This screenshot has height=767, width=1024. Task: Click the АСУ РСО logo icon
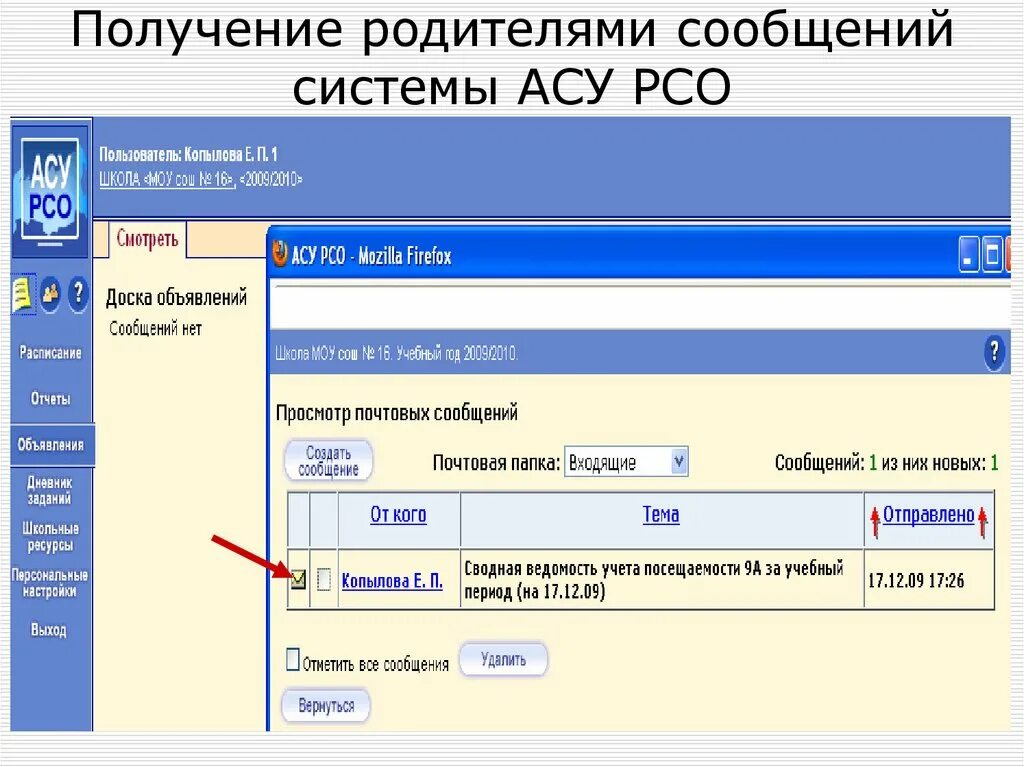point(50,189)
